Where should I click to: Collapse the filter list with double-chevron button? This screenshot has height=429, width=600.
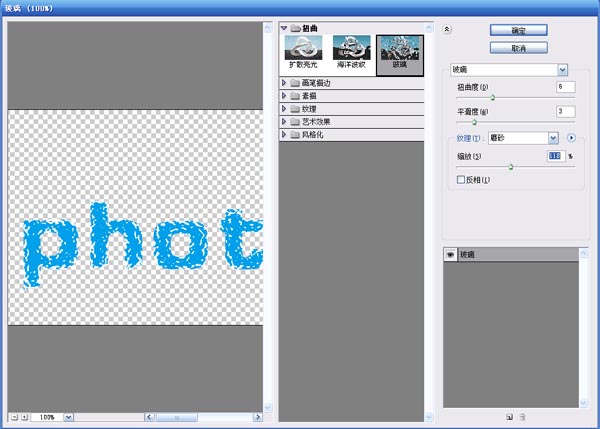[x=447, y=30]
